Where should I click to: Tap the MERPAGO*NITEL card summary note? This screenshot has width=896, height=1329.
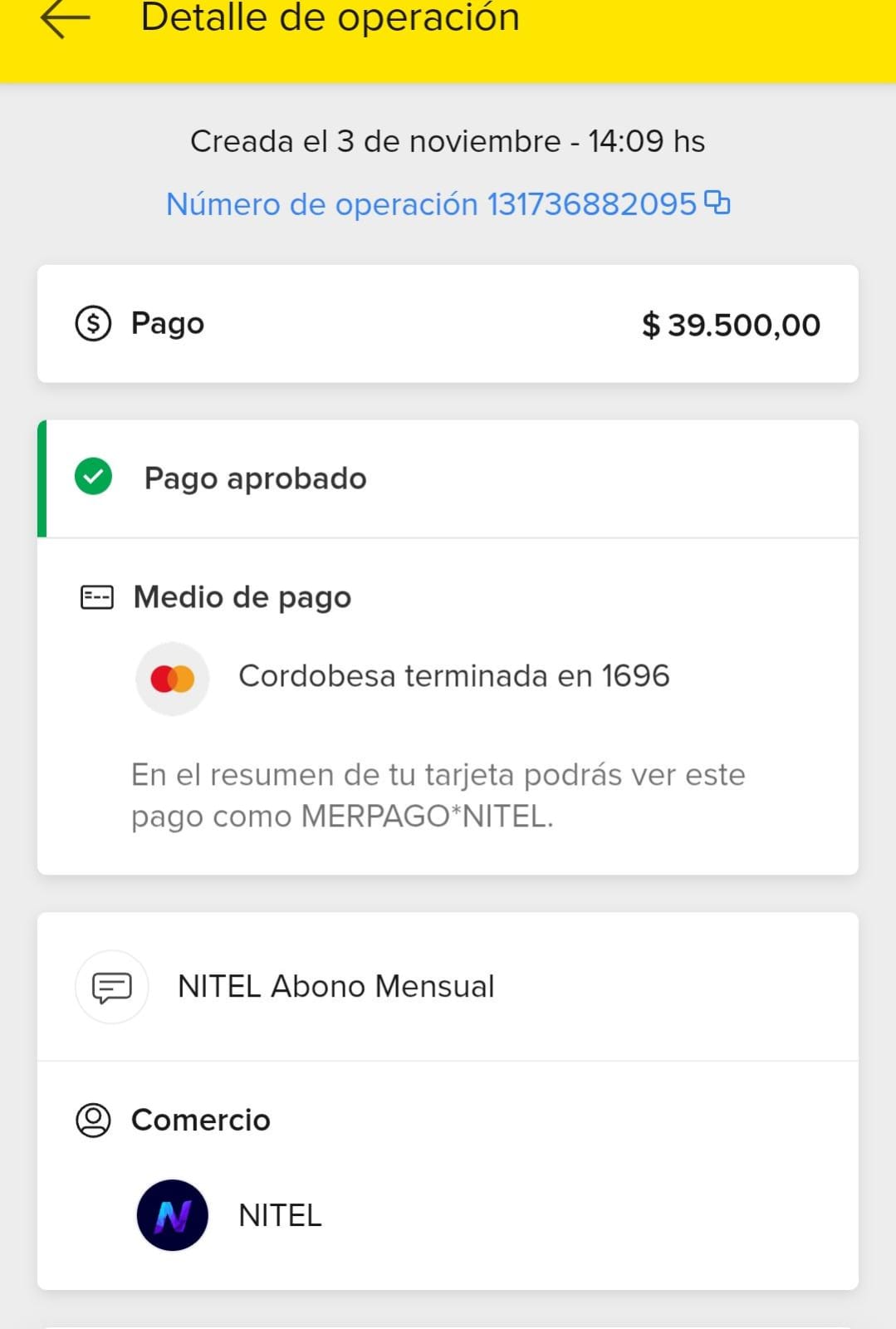pos(438,795)
